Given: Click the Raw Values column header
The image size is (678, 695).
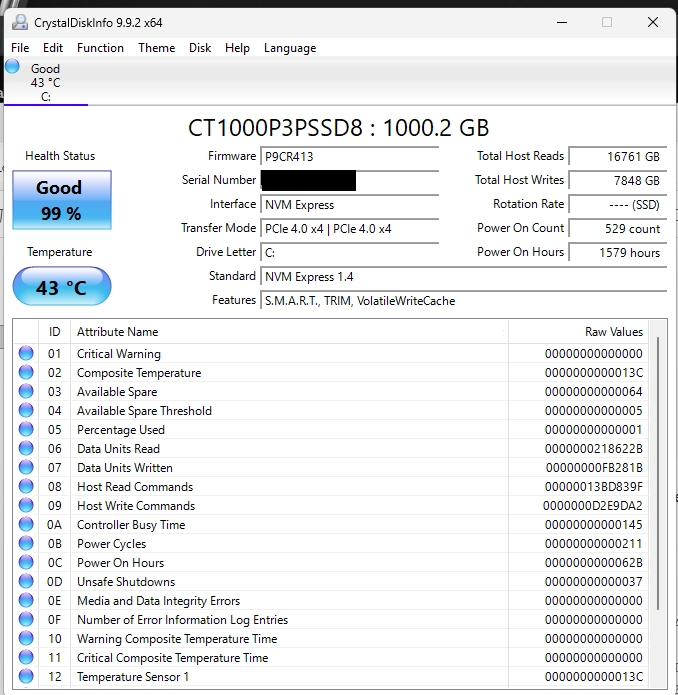Looking at the screenshot, I should click(578, 332).
